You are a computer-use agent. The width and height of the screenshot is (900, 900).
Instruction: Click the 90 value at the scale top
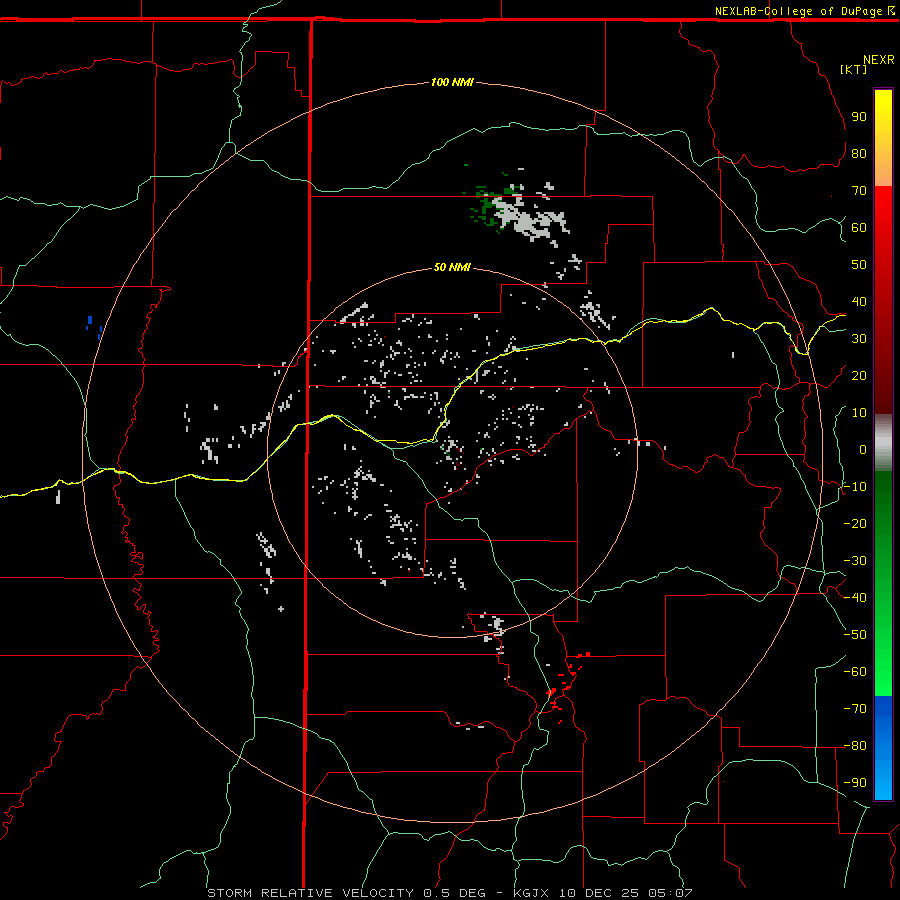pyautogui.click(x=859, y=117)
